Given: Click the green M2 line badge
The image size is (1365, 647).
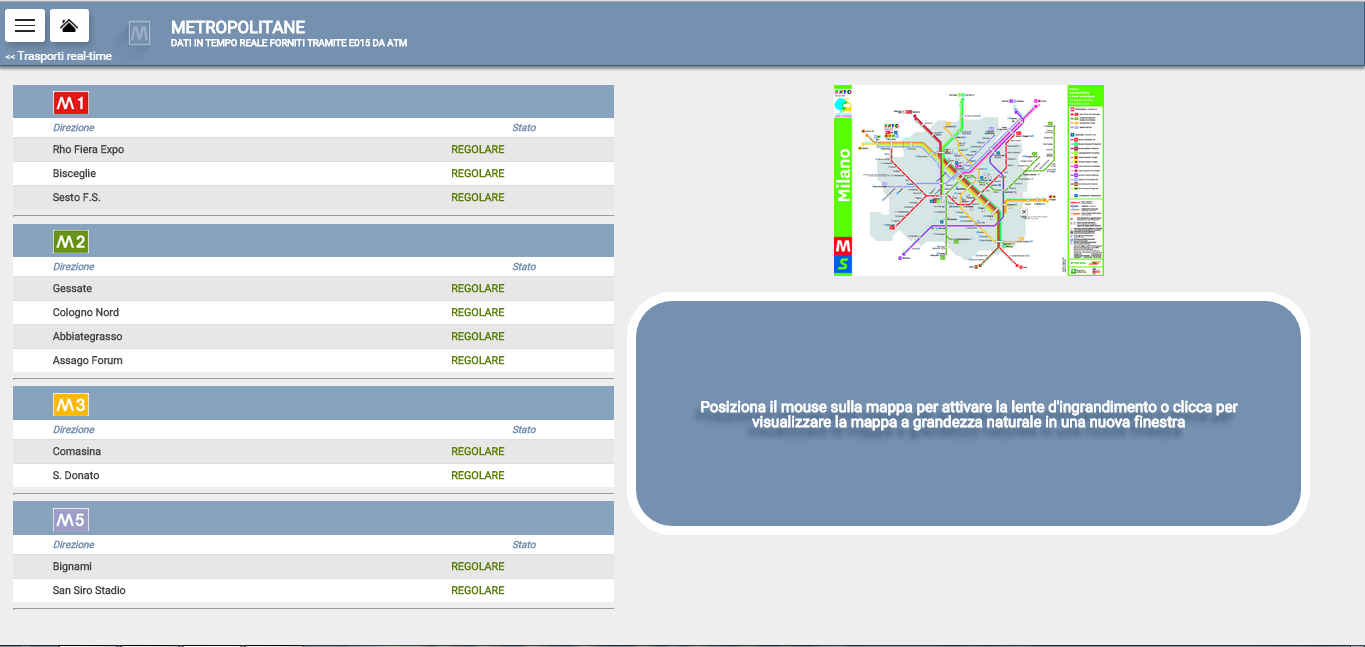Looking at the screenshot, I should coord(71,242).
